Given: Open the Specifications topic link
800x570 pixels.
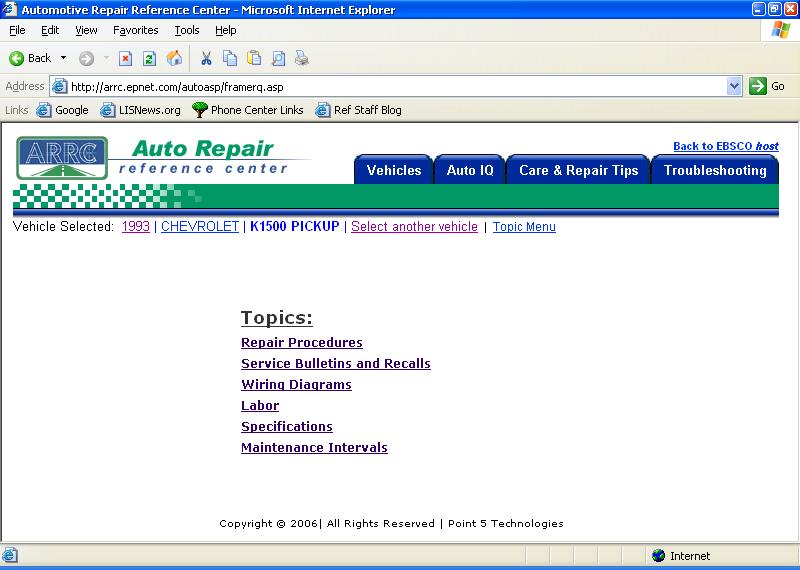Looking at the screenshot, I should point(287,426).
